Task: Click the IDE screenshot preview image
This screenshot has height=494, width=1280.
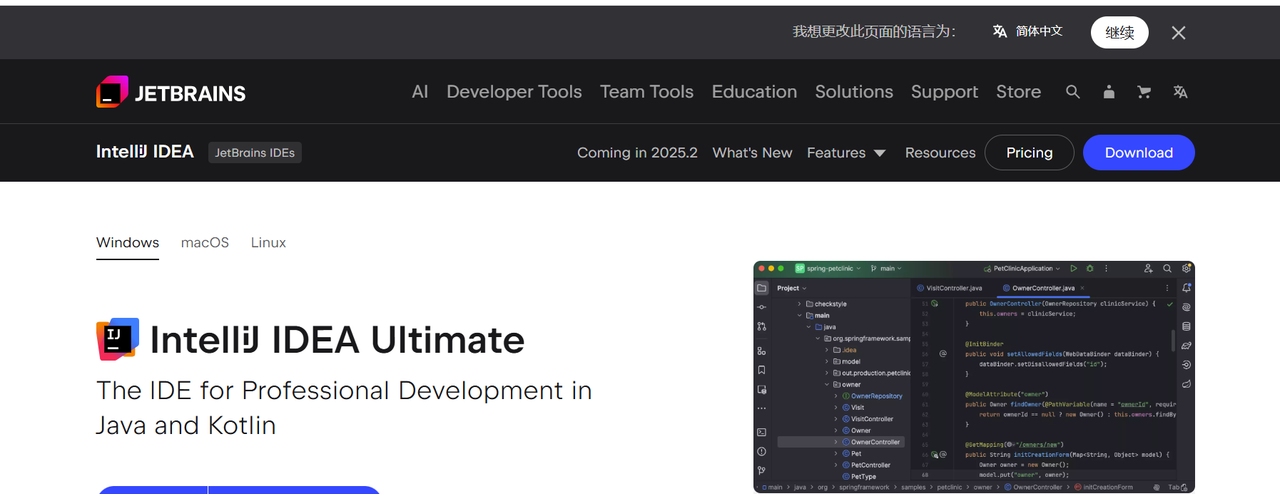Action: pos(973,377)
